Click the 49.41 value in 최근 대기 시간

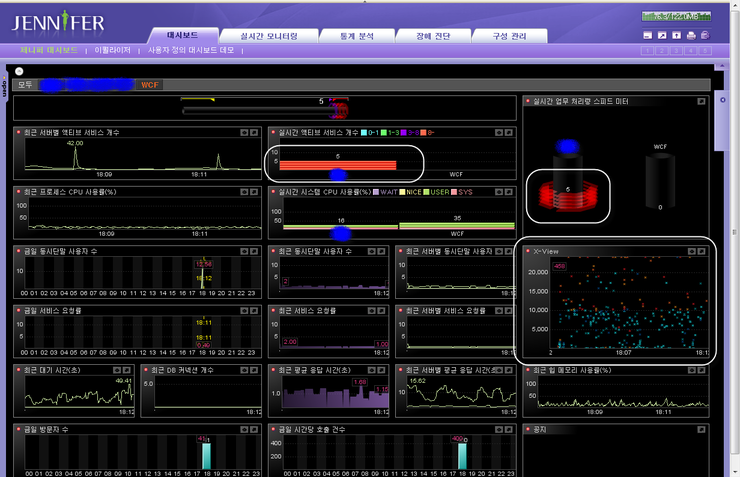(x=124, y=380)
